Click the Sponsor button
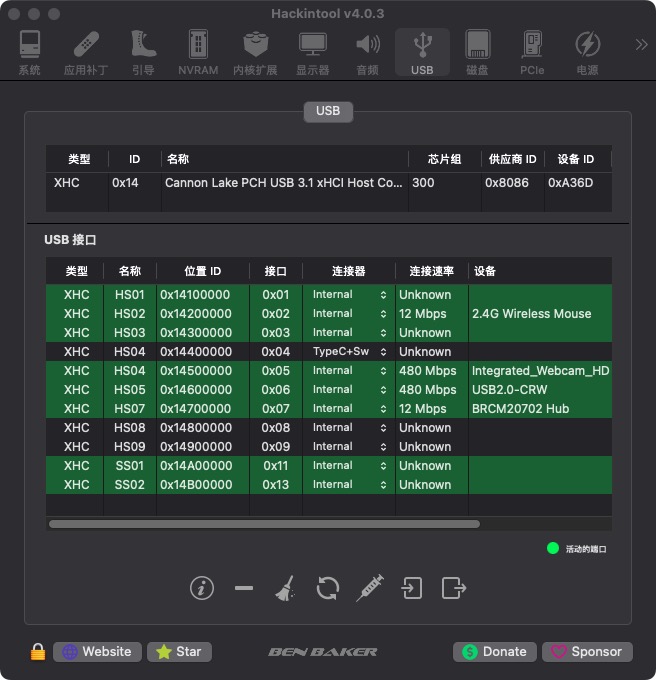 [x=587, y=652]
